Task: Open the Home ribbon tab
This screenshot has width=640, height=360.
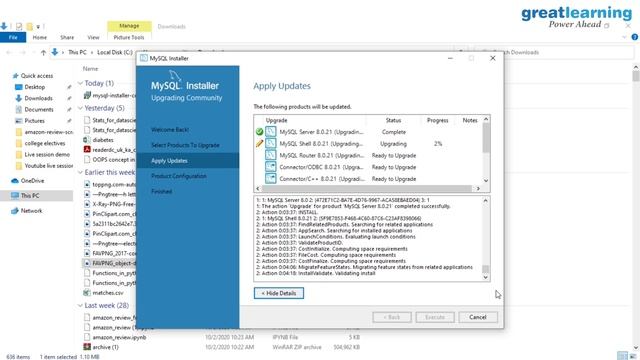Action: pos(40,37)
